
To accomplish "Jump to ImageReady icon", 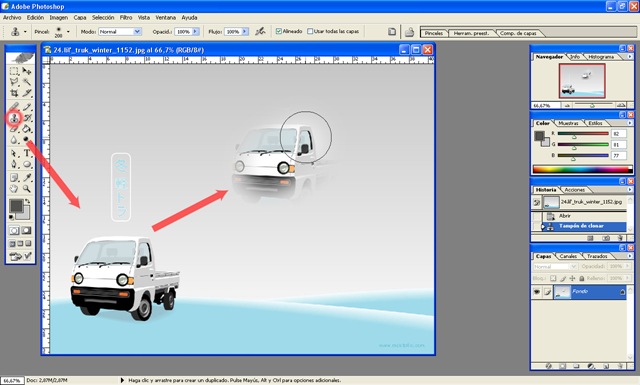I will pyautogui.click(x=15, y=256).
